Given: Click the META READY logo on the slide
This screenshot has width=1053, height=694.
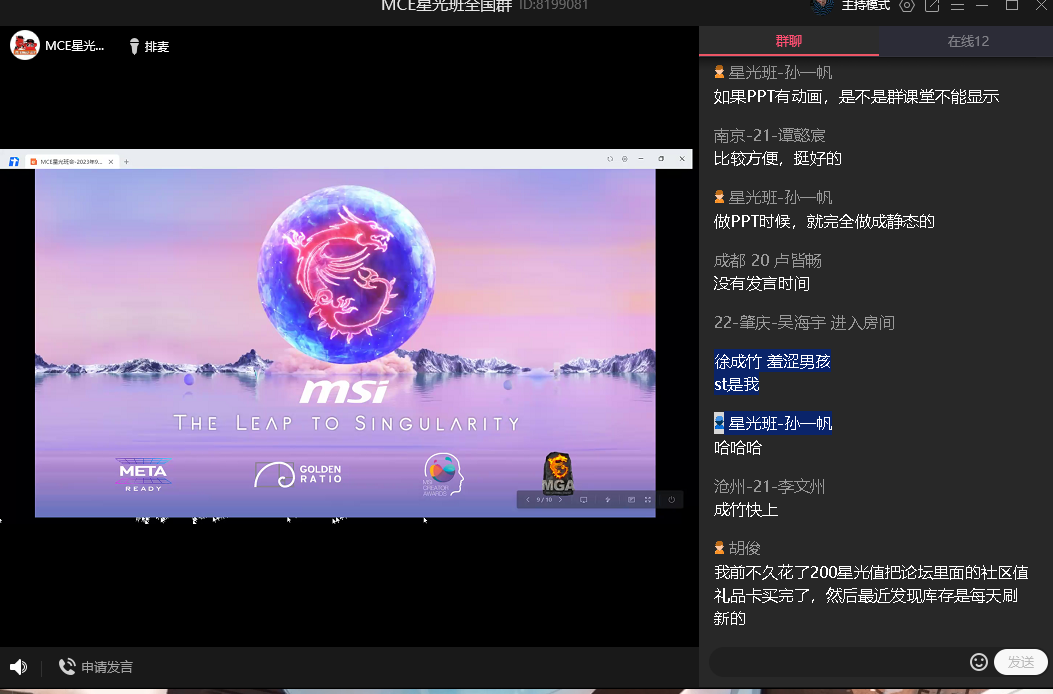Looking at the screenshot, I should tap(143, 474).
